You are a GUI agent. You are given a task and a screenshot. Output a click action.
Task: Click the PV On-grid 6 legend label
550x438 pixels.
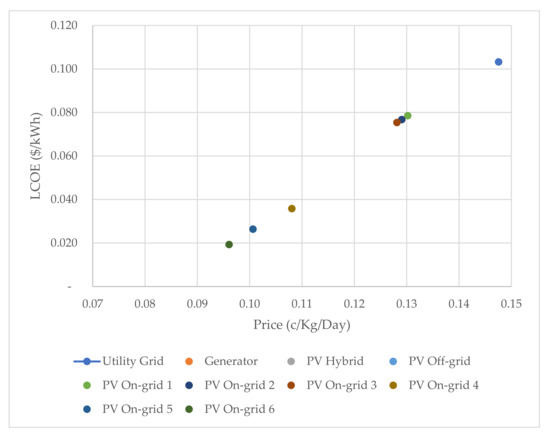(x=240, y=409)
